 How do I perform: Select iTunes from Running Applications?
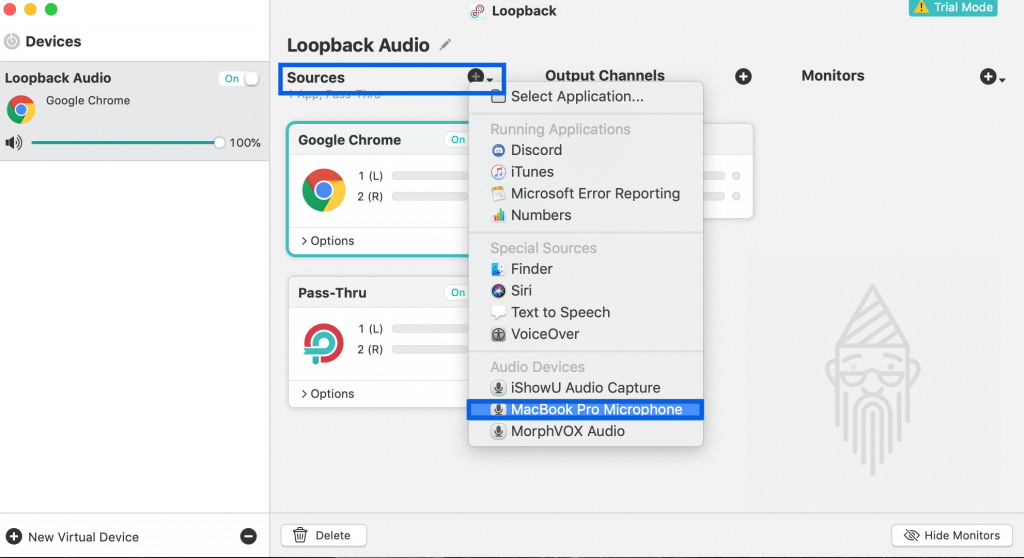pyautogui.click(x=586, y=172)
